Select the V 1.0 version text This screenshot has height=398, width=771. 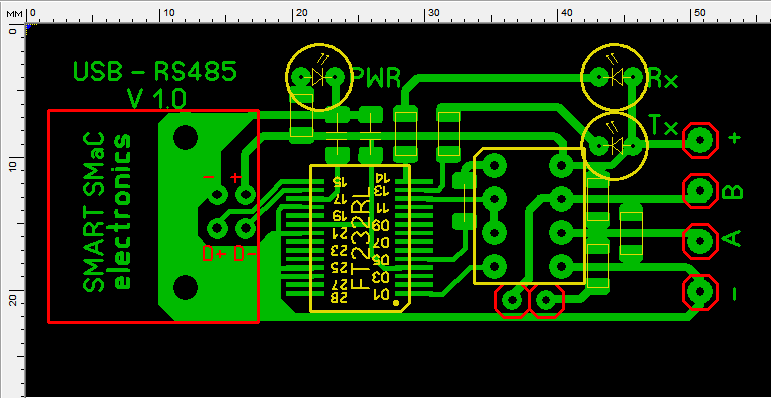[157, 99]
